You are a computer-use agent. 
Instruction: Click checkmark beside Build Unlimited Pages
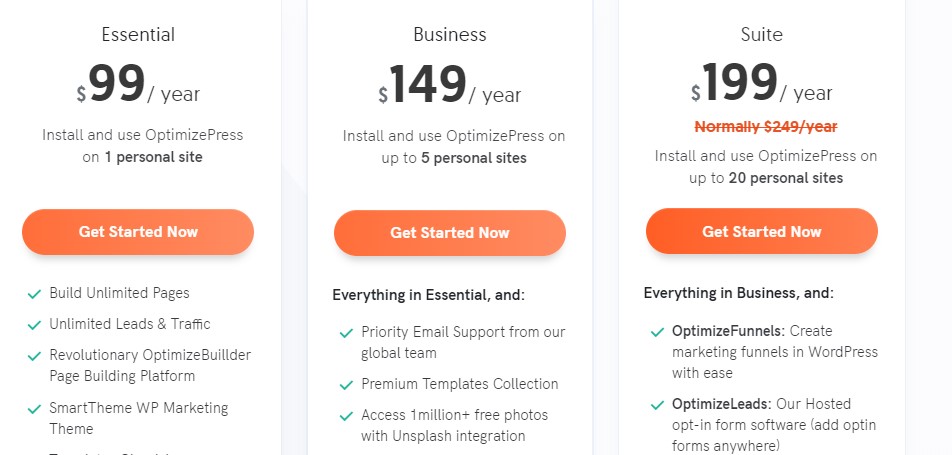(34, 294)
